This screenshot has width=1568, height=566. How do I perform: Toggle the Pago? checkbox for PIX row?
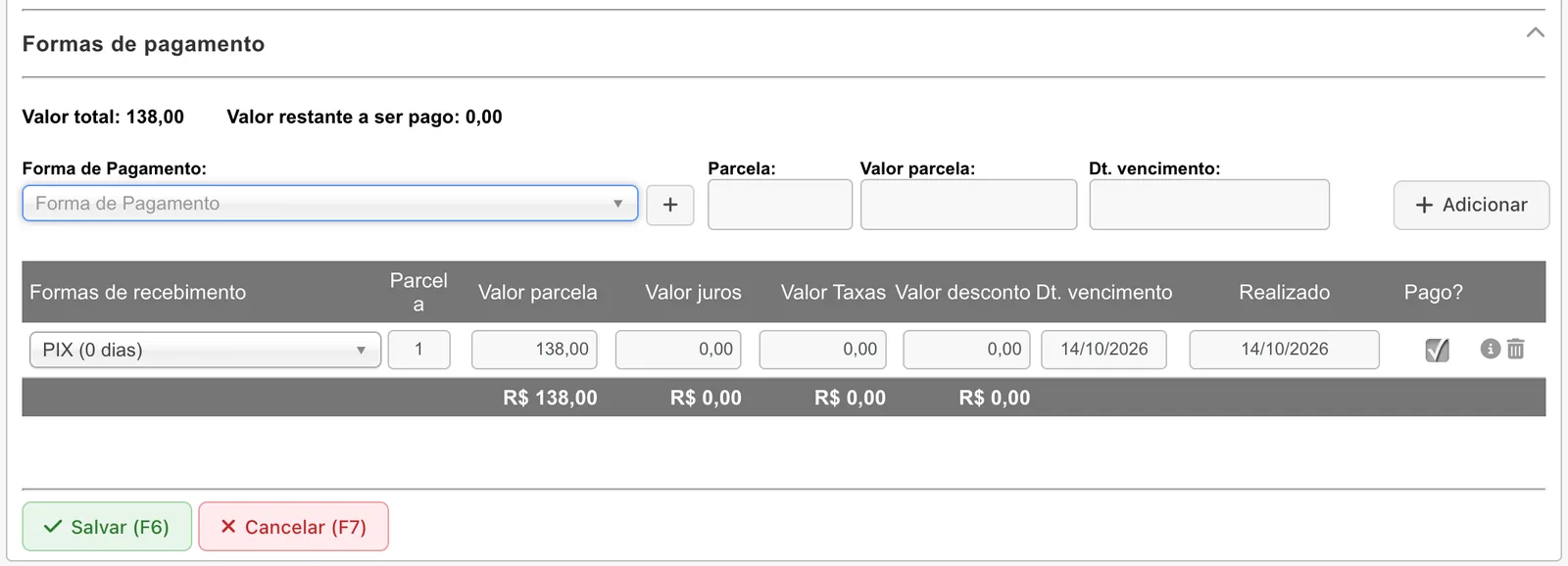pyautogui.click(x=1437, y=350)
